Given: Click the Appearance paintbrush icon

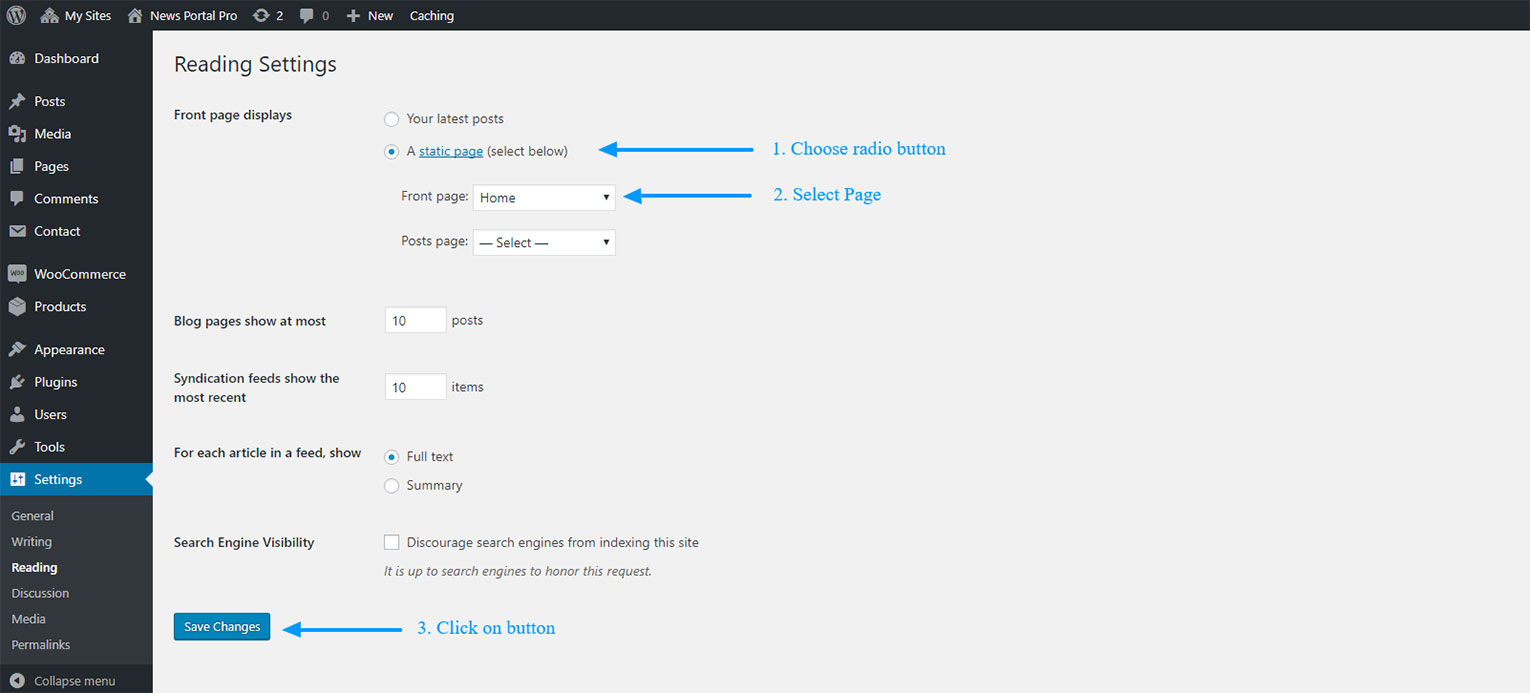Looking at the screenshot, I should point(17,350).
